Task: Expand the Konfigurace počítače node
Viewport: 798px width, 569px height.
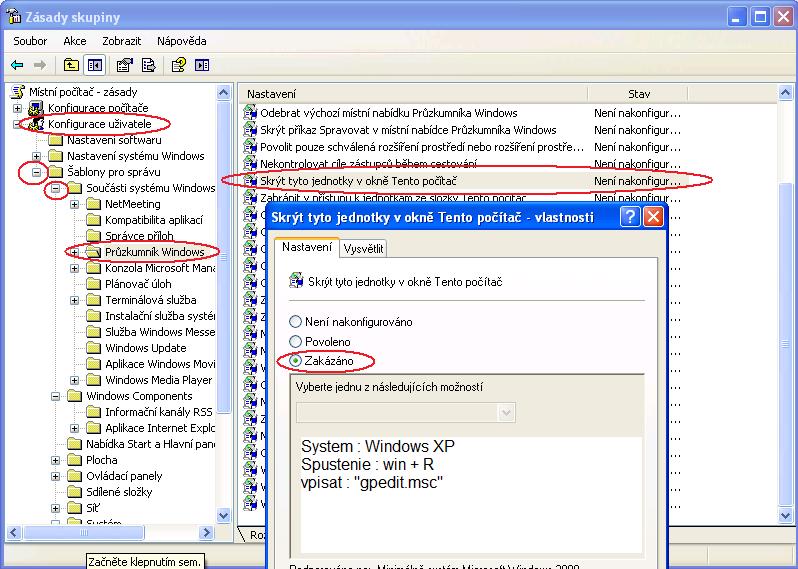Action: (x=17, y=108)
